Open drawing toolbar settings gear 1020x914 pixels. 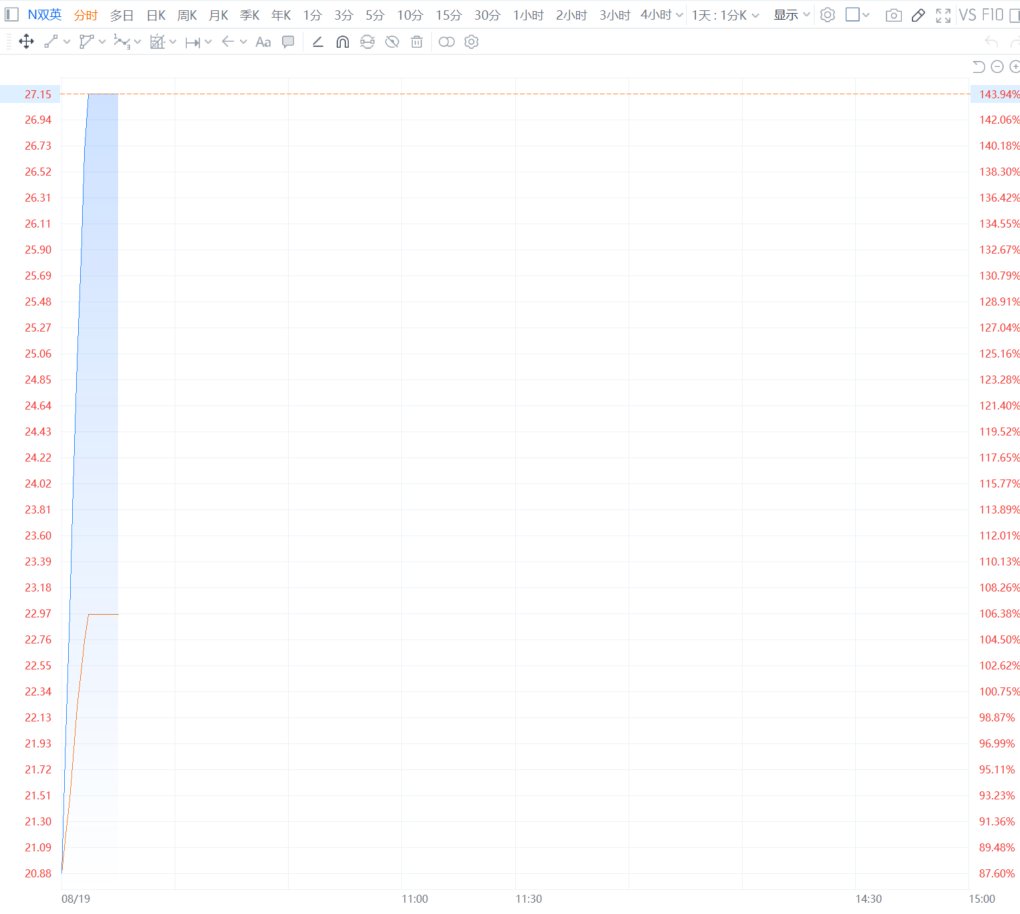click(472, 42)
